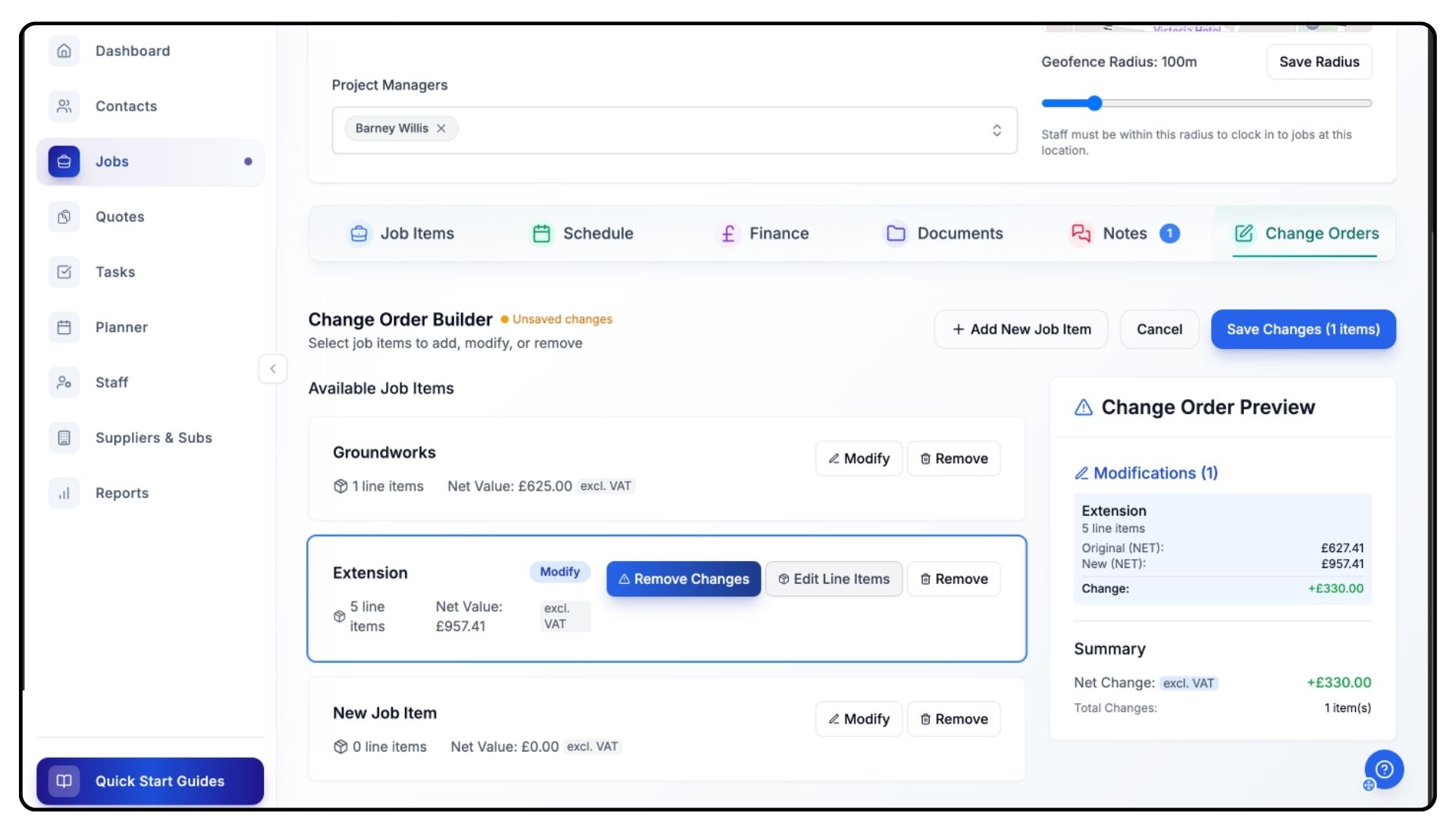
Task: Click the Quotes sidebar icon
Action: click(x=64, y=217)
